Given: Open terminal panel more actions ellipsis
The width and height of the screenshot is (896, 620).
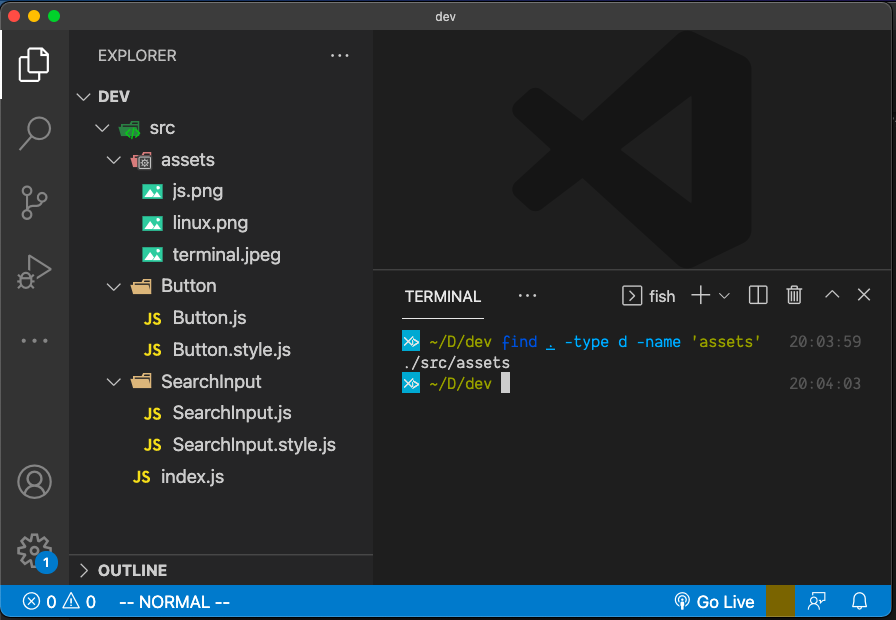Looking at the screenshot, I should (x=527, y=295).
